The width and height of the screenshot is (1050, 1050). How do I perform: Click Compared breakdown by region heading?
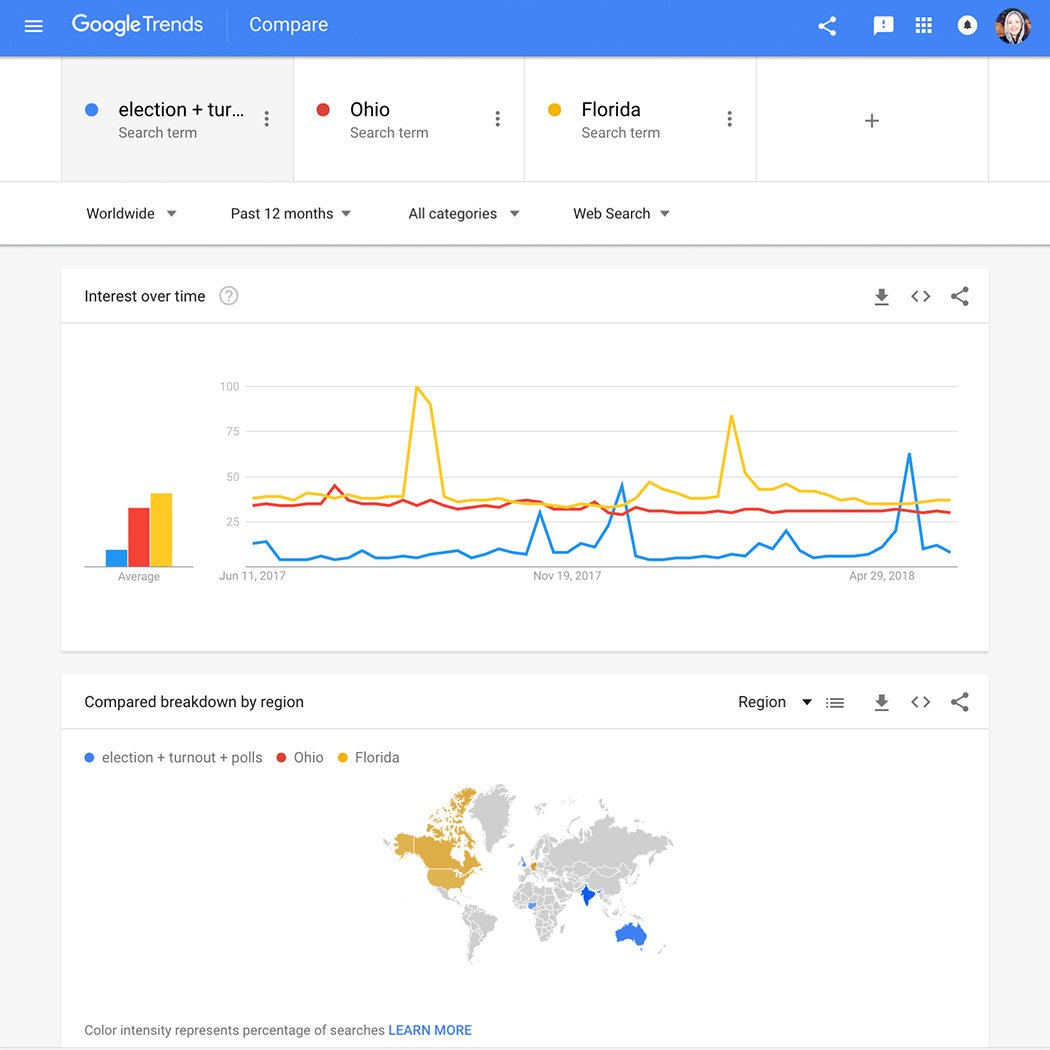[x=194, y=702]
